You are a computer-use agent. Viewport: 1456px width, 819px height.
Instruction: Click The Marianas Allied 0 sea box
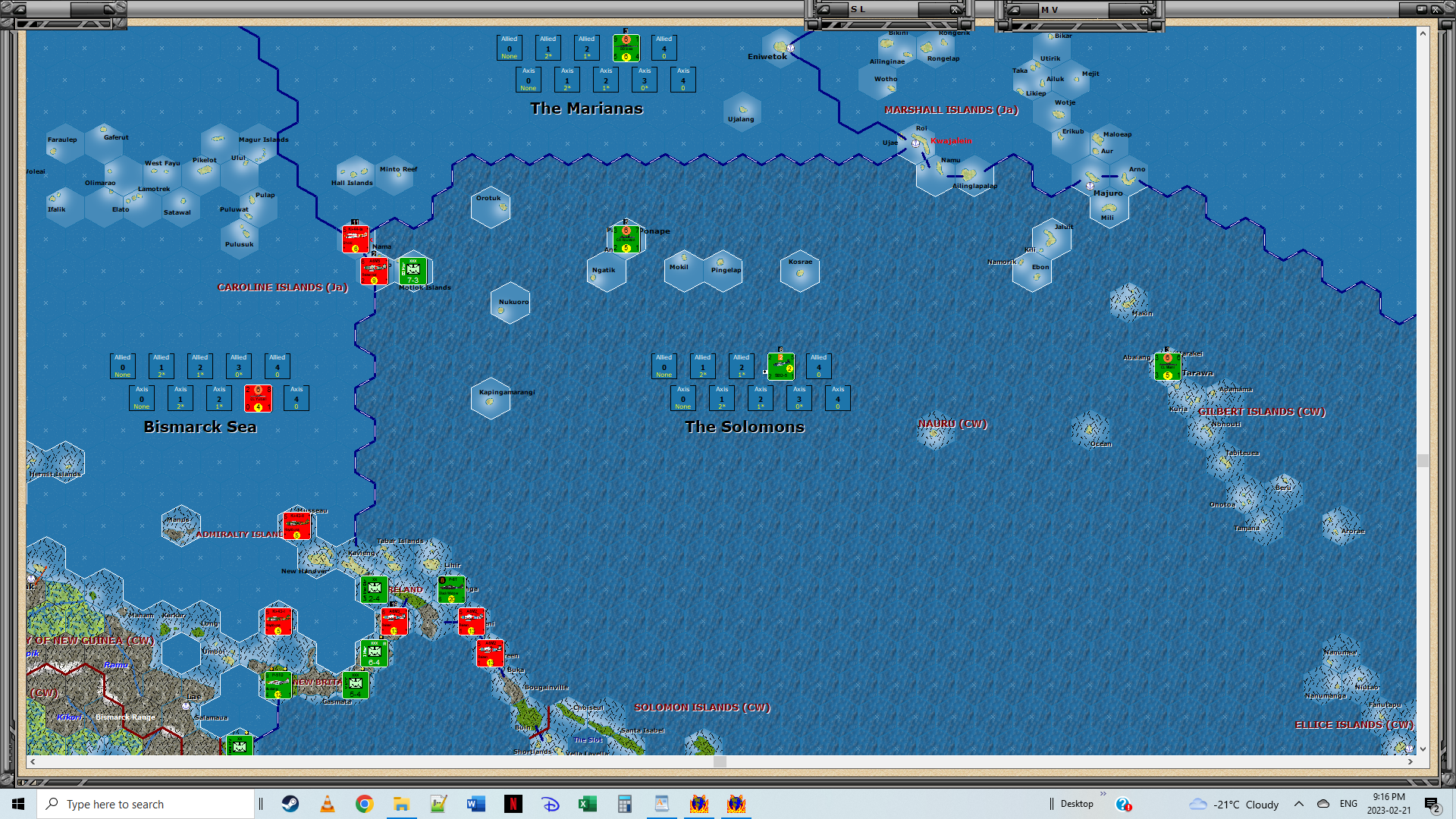510,48
